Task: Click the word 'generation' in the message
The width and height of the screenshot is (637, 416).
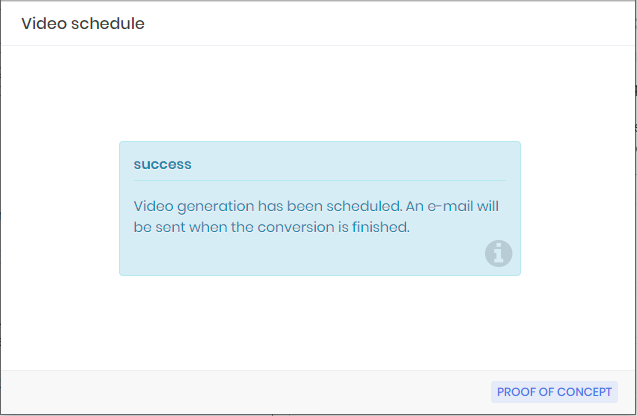Action: click(x=216, y=207)
